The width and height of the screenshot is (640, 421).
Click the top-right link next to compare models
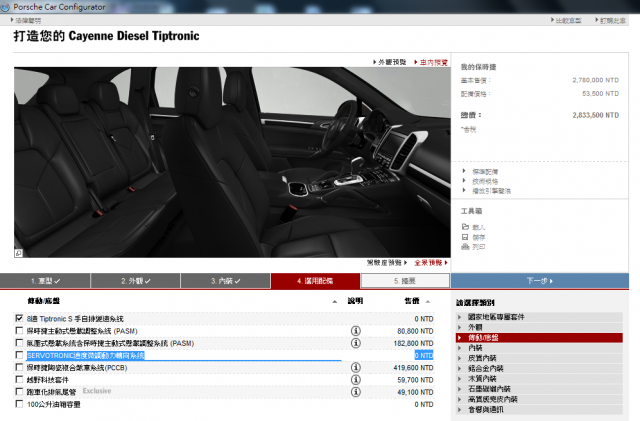[611, 20]
